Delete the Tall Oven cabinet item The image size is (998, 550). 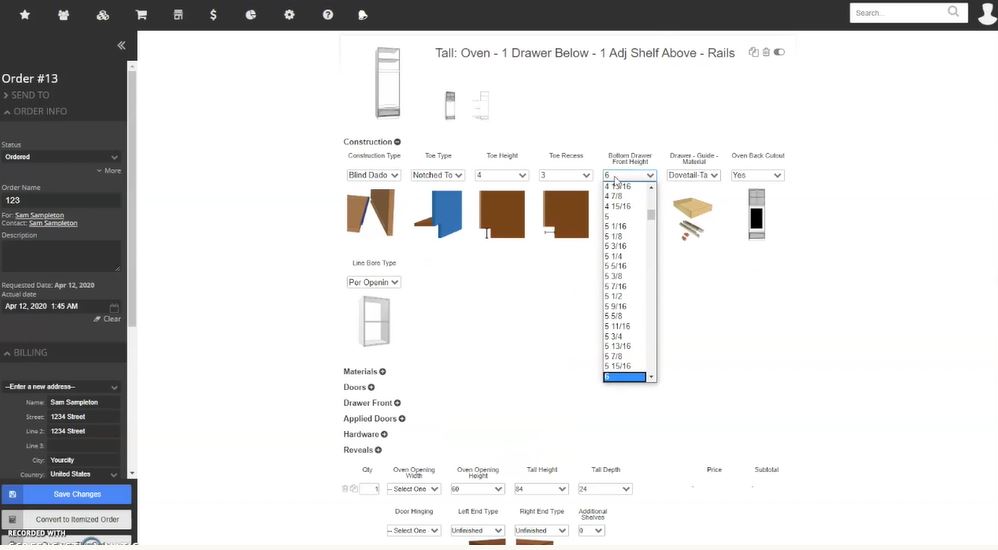coord(766,52)
